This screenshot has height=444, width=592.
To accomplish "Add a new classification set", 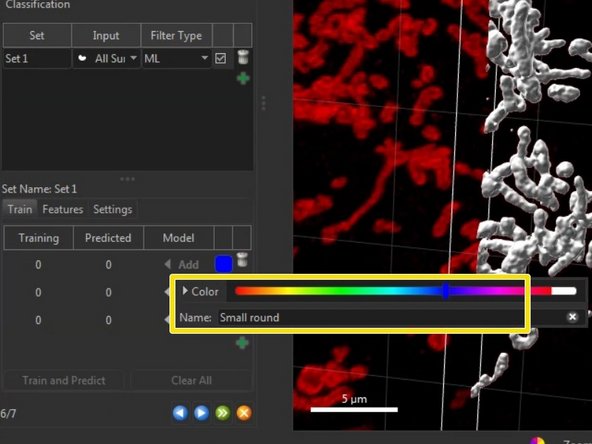I will coord(243,79).
